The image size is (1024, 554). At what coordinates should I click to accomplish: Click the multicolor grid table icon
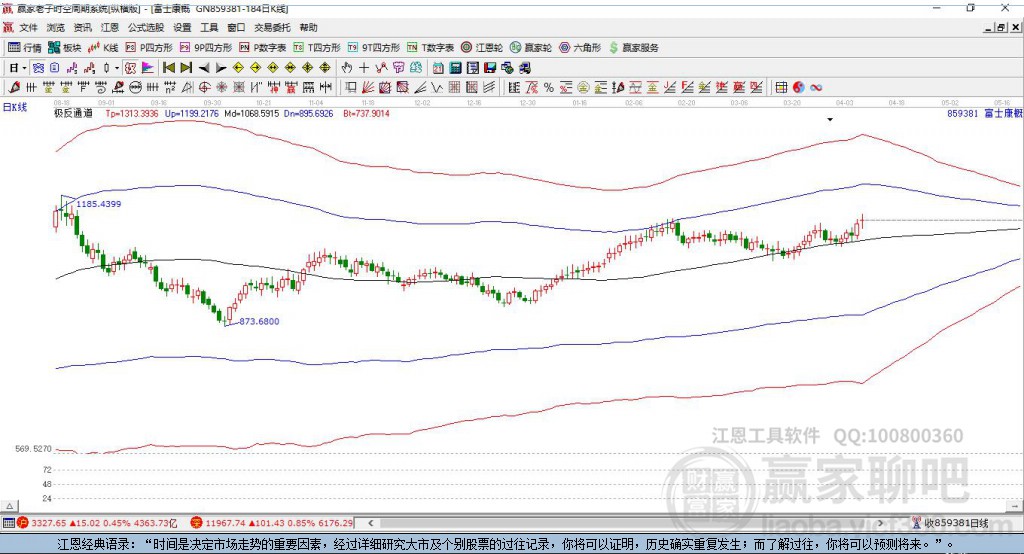(x=781, y=88)
